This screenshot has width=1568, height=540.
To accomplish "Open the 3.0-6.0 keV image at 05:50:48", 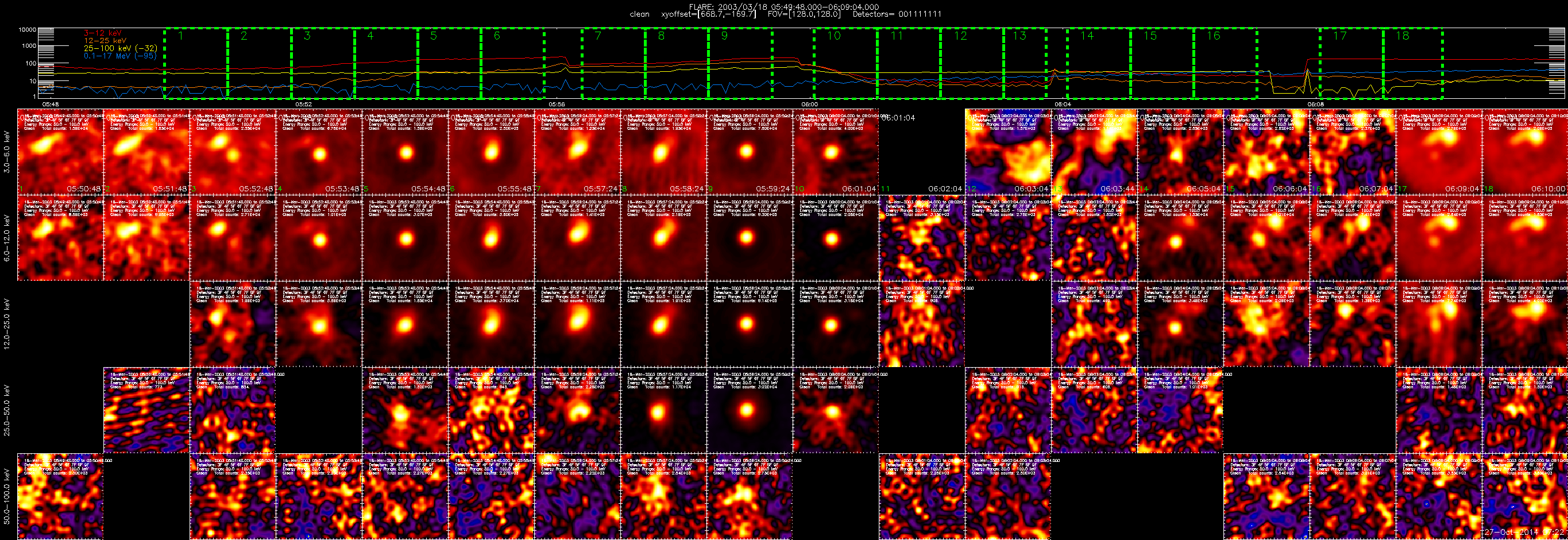I will pyautogui.click(x=60, y=152).
